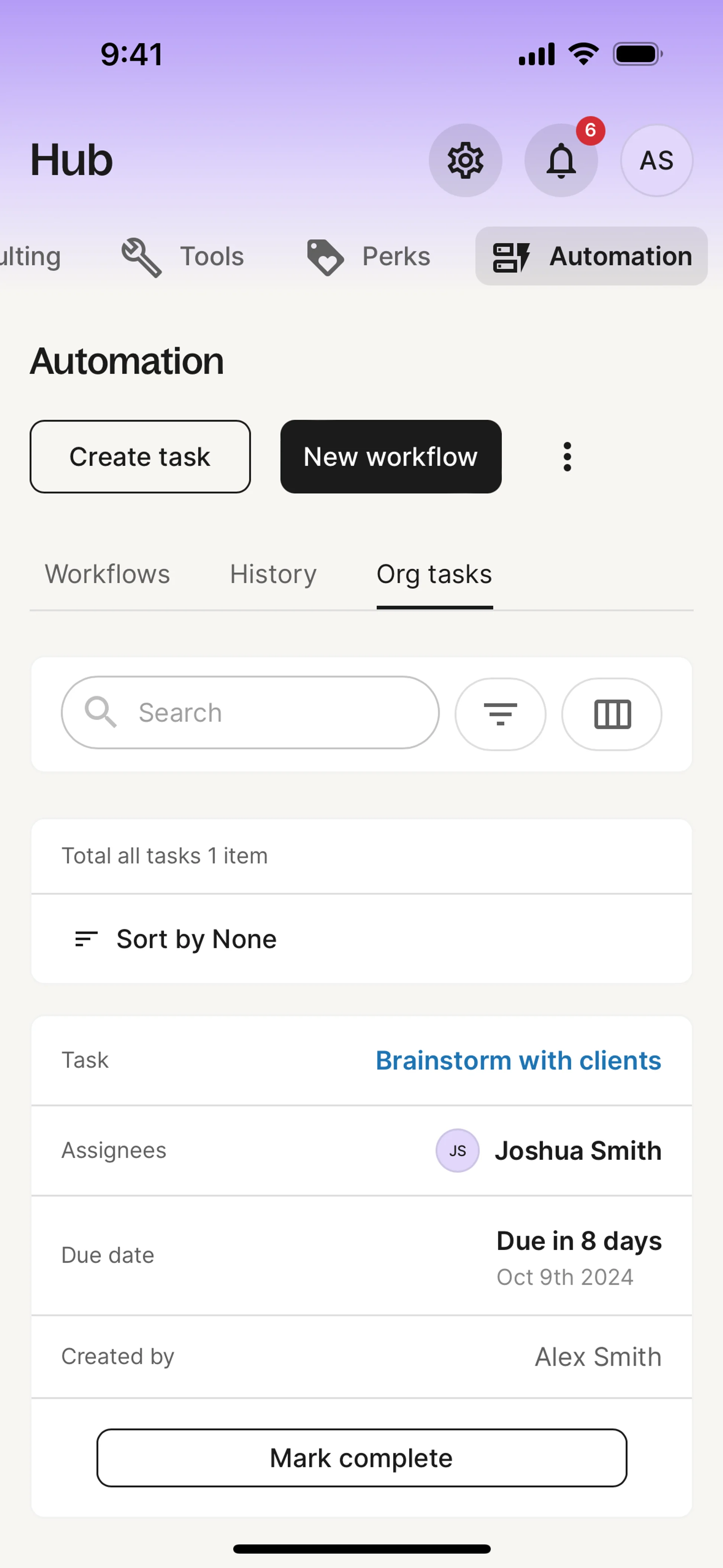Image resolution: width=723 pixels, height=1568 pixels.
Task: Tap the JS assignee avatar
Action: coord(457,1151)
